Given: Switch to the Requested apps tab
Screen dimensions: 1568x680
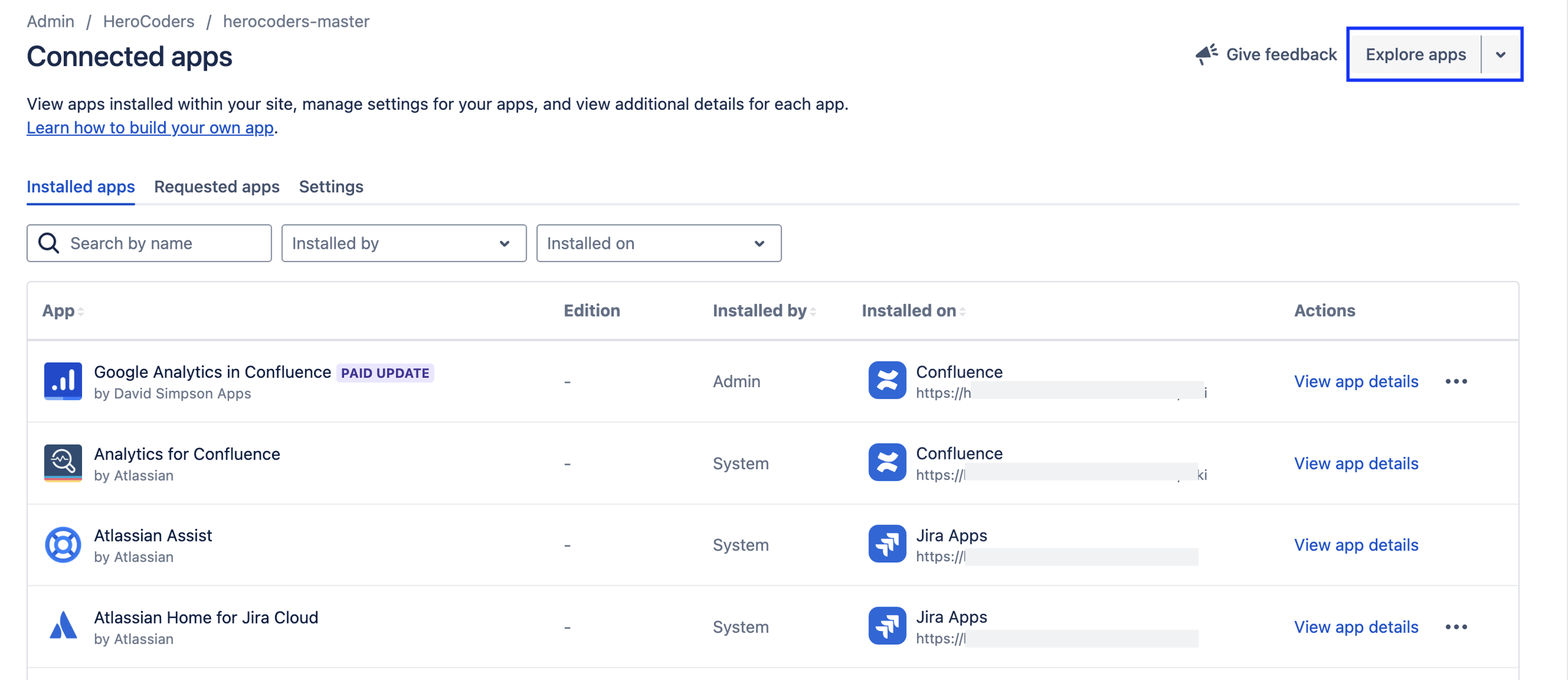Looking at the screenshot, I should [216, 186].
